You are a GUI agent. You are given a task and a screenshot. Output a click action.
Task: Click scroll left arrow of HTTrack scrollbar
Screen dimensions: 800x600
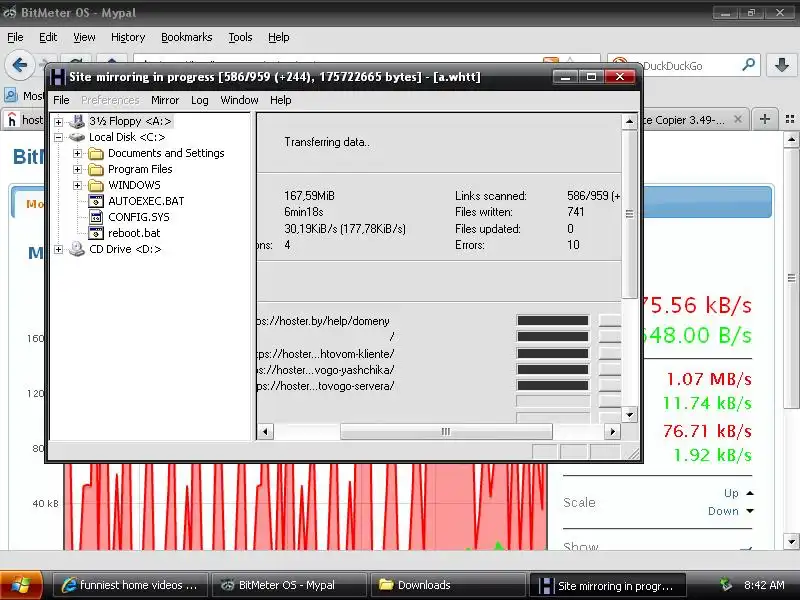coord(265,432)
